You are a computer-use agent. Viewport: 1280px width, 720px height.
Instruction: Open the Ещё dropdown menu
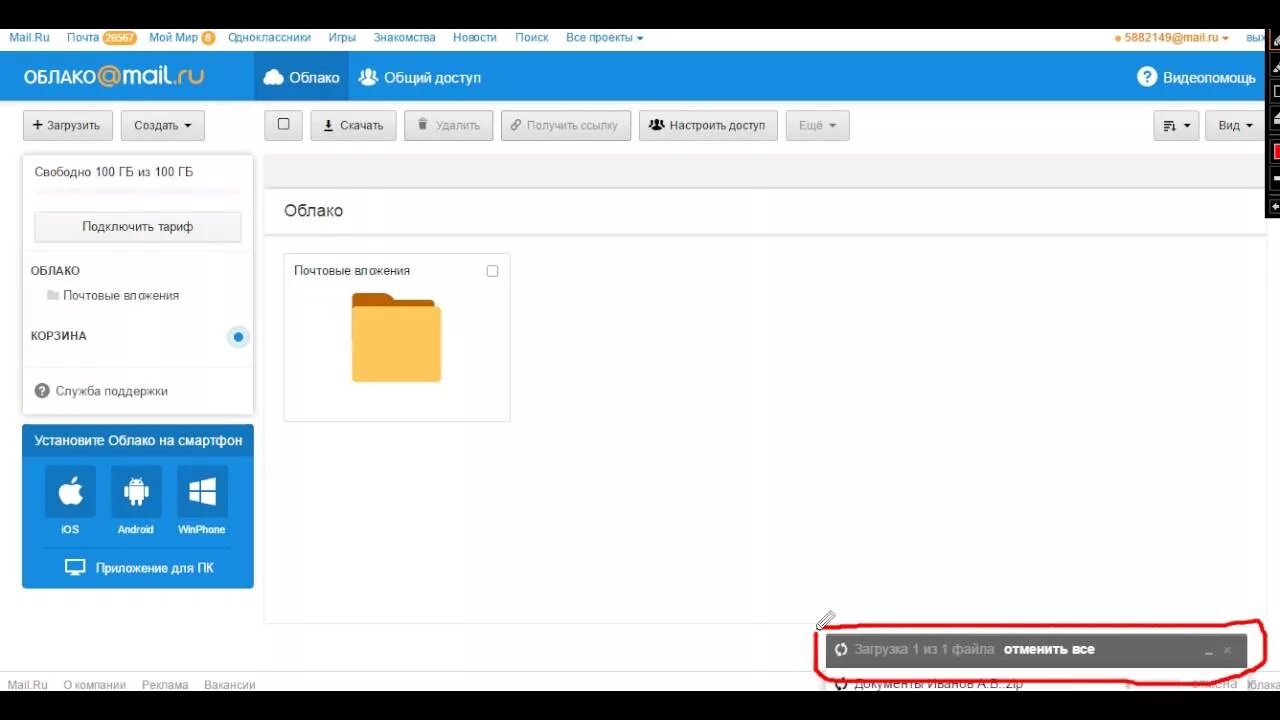[x=817, y=126]
